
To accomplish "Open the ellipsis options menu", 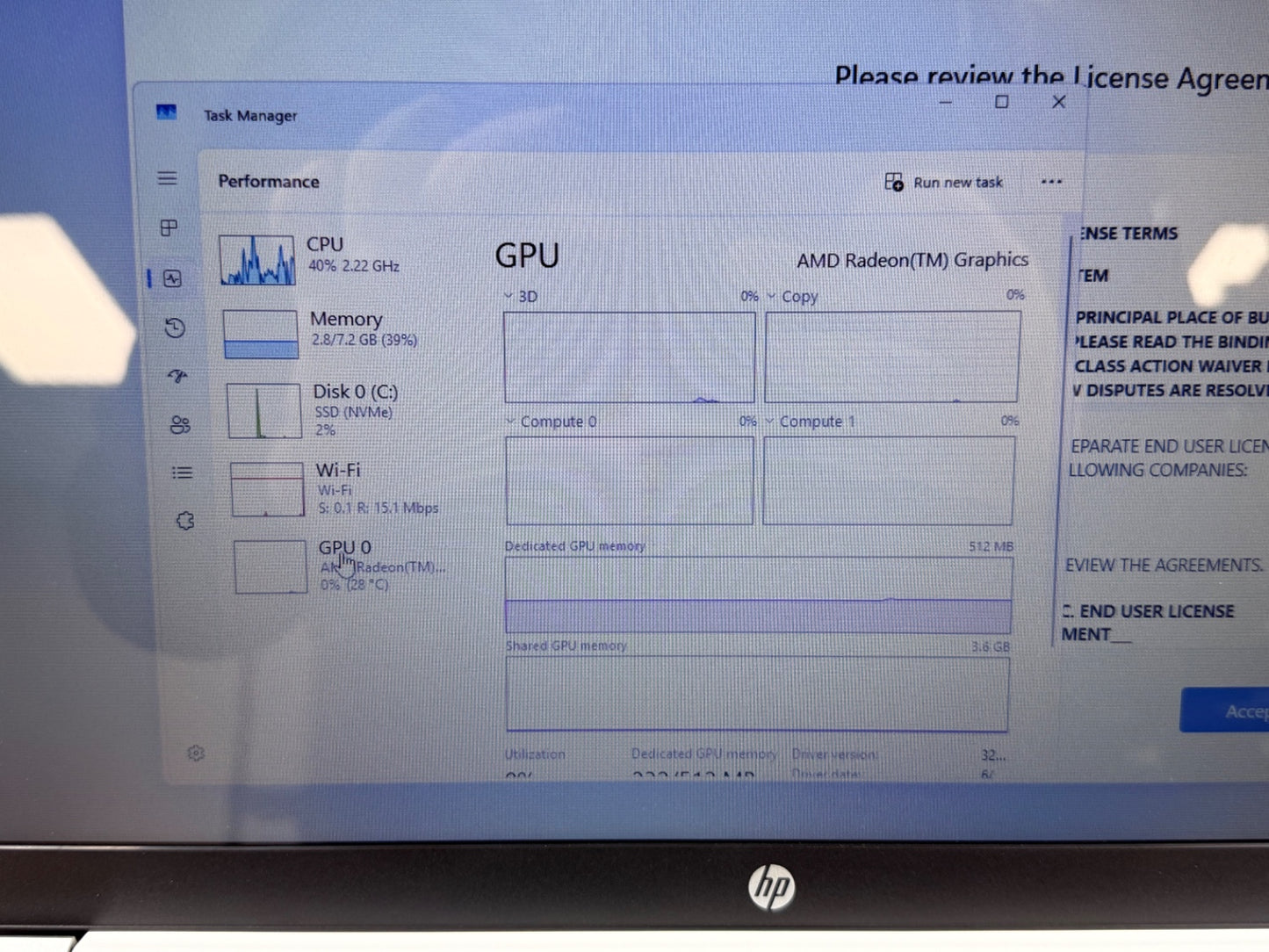I will (x=1051, y=181).
